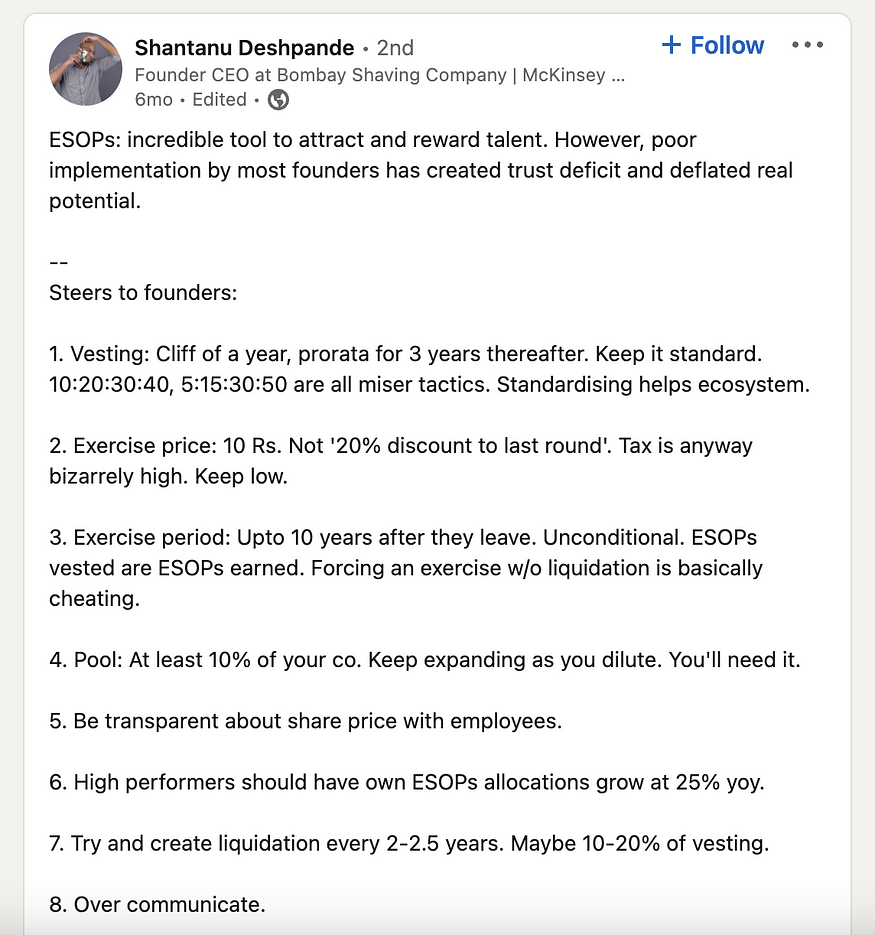Select the 2nd degree connection label
Viewport: 875px width, 935px height.
(x=395, y=46)
